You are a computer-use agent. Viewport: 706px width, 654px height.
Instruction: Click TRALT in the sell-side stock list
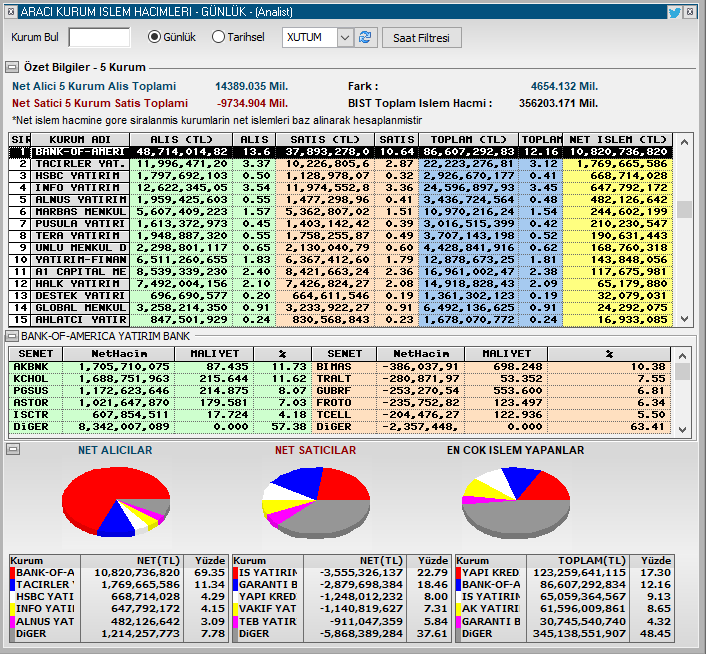(334, 379)
